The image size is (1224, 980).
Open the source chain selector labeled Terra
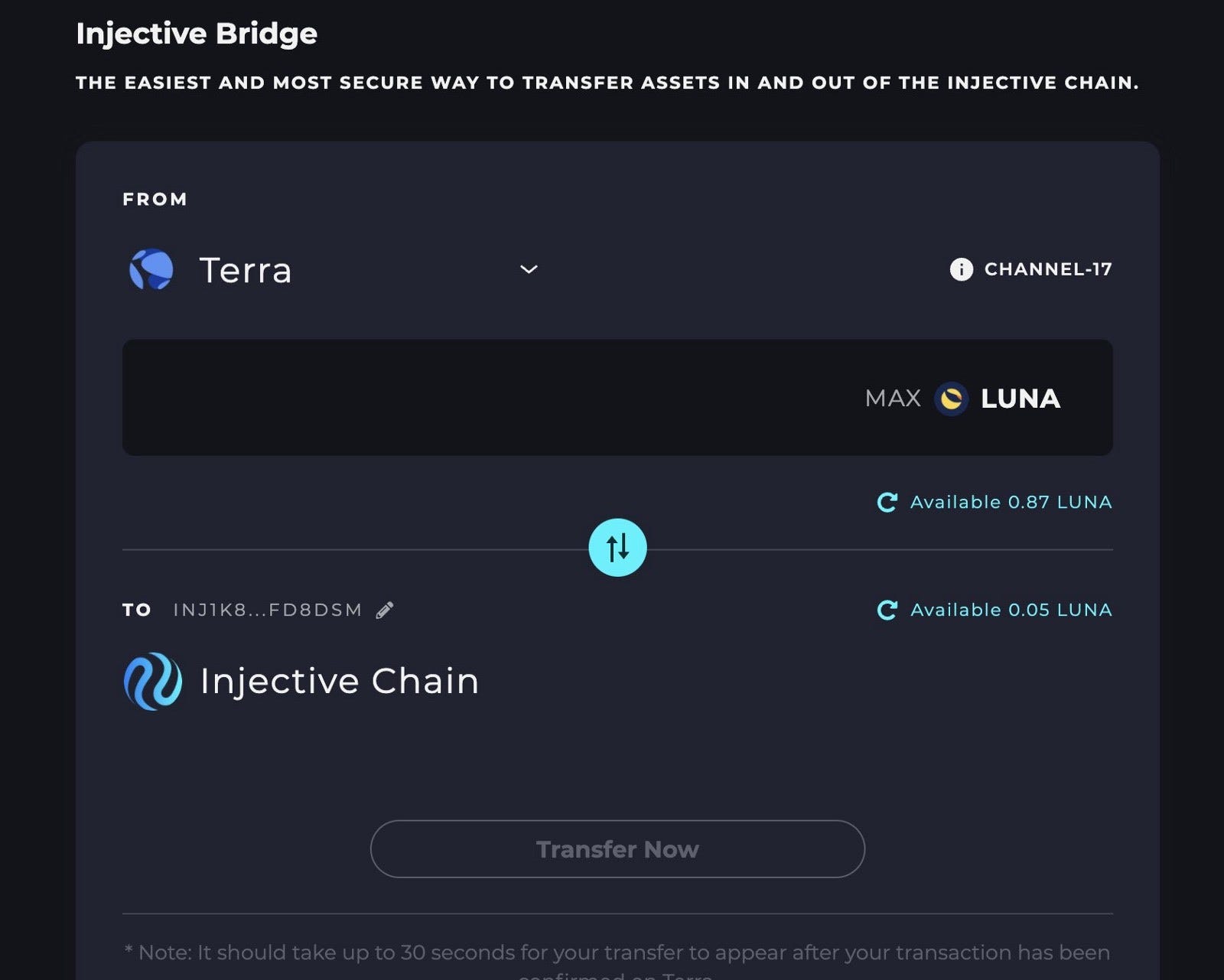246,270
